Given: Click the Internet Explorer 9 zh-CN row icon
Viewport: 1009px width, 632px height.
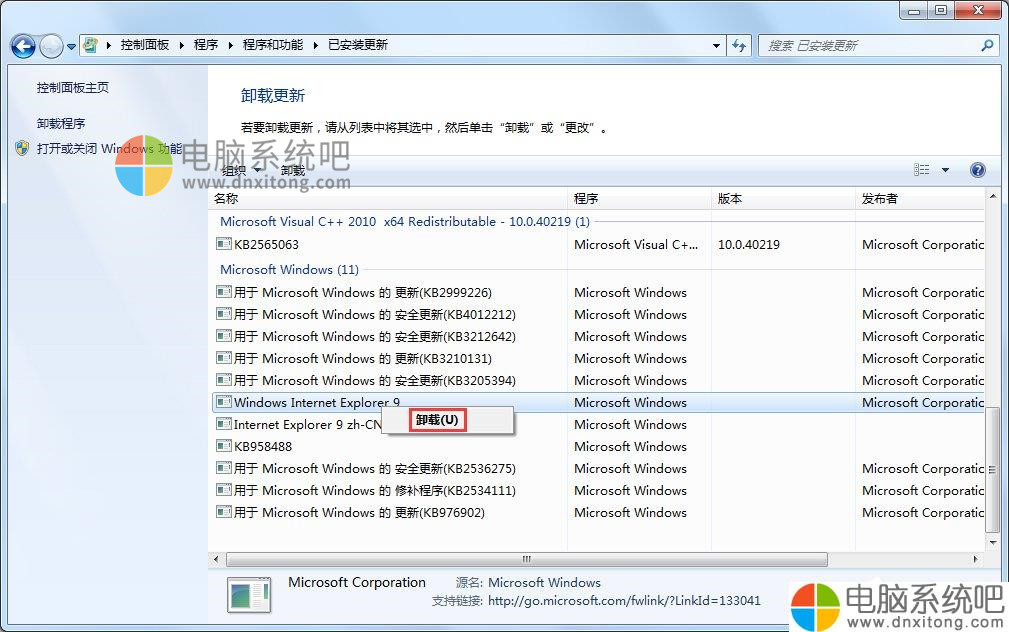Looking at the screenshot, I should pyautogui.click(x=224, y=424).
